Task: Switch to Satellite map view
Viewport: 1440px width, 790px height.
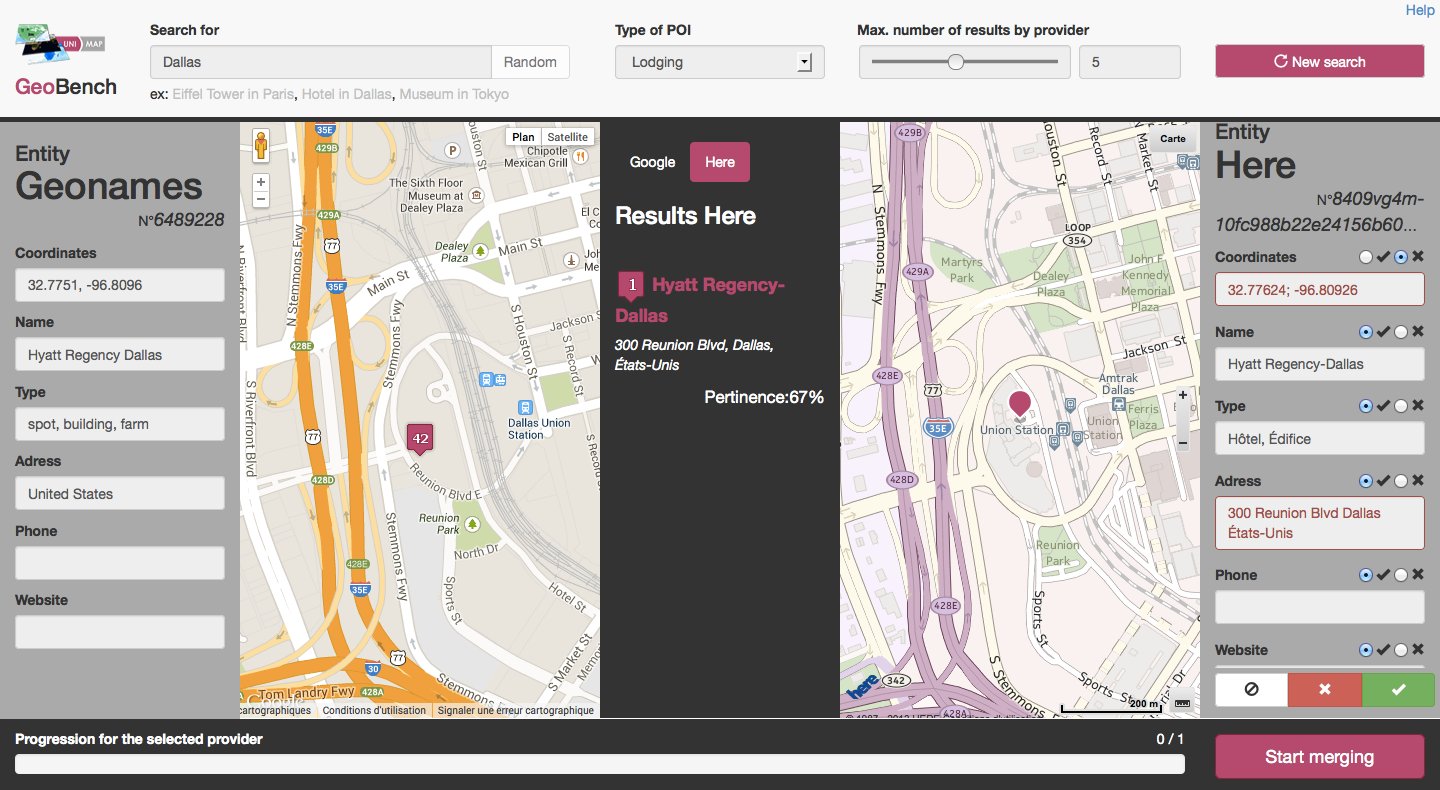Action: [568, 137]
